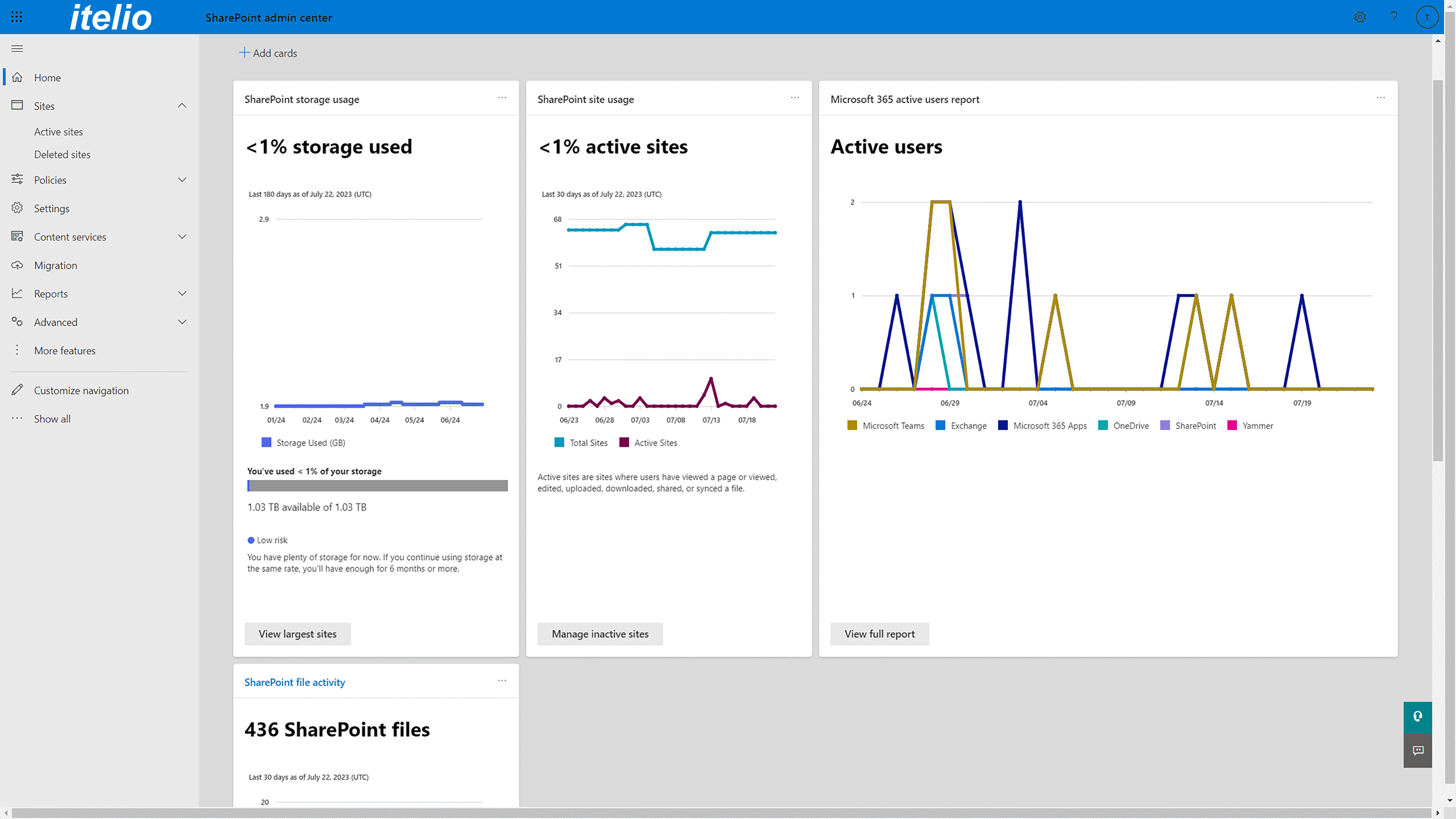Toggle SharePoint legend swatch
The width and height of the screenshot is (1456, 819).
tap(1165, 425)
